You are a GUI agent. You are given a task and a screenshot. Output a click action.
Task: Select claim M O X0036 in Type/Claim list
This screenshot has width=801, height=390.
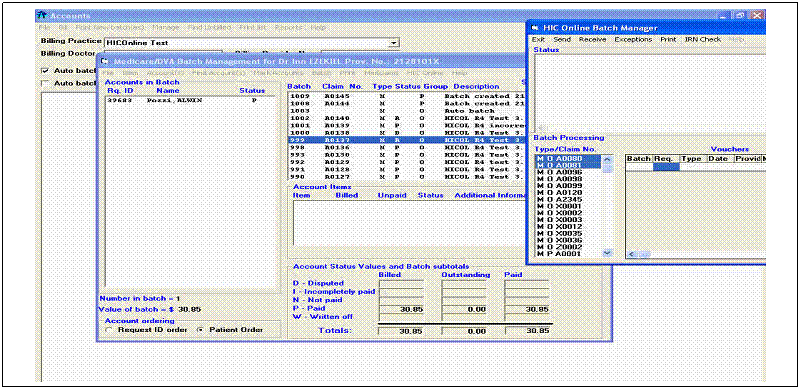[569, 240]
